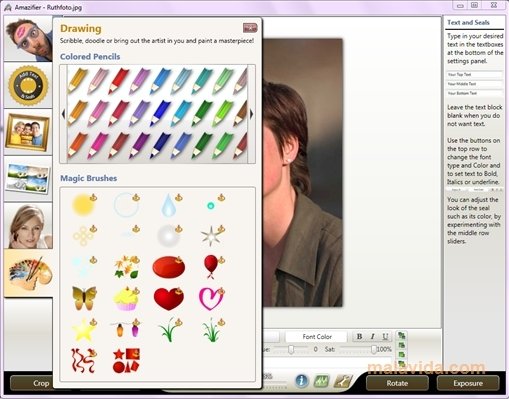509x399 pixels.
Task: Pick the cupcake magic brush
Action: [126, 298]
